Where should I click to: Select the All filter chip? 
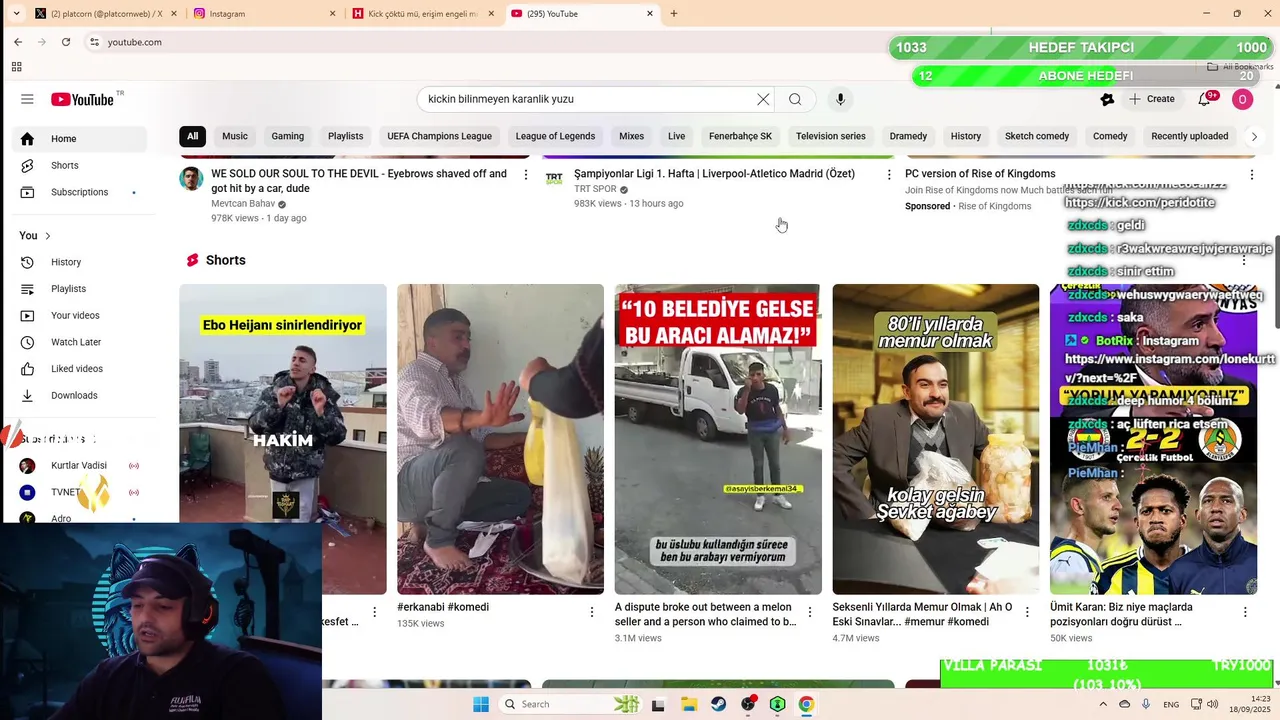[x=192, y=136]
